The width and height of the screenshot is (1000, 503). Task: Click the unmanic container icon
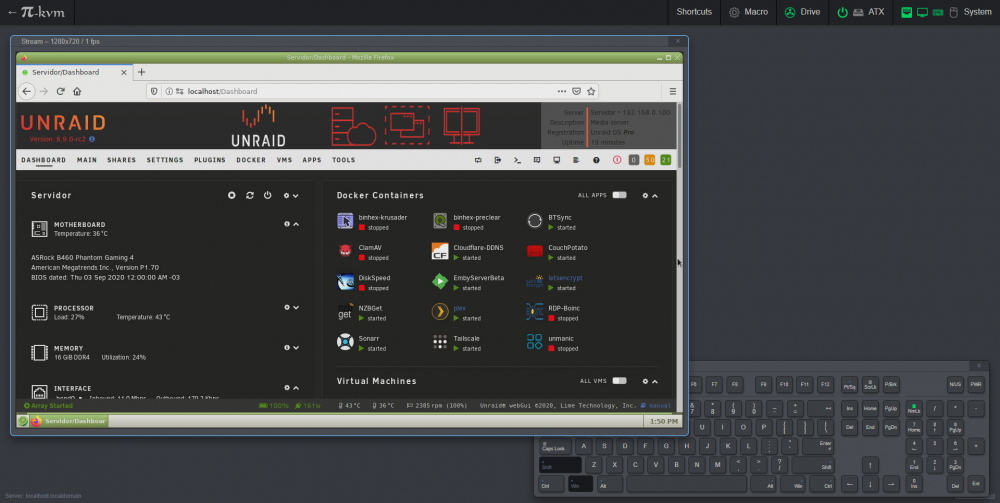[534, 342]
